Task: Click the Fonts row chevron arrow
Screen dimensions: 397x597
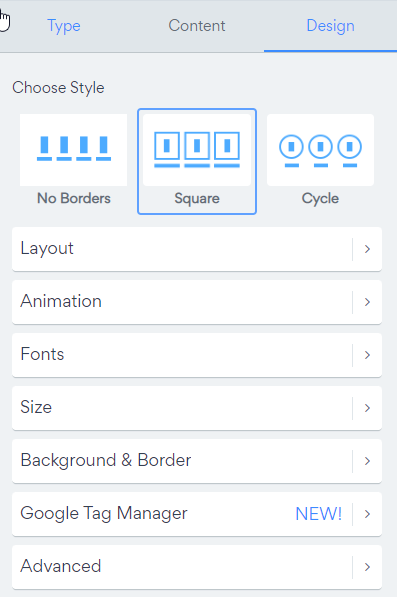Action: coord(367,355)
